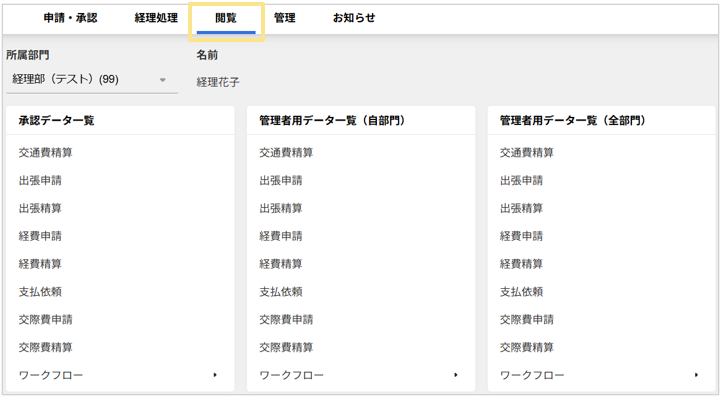This screenshot has height=400, width=722.
Task: Expand ワークフロー in 管理者用データ一覧（自部門）
Action: [360, 375]
